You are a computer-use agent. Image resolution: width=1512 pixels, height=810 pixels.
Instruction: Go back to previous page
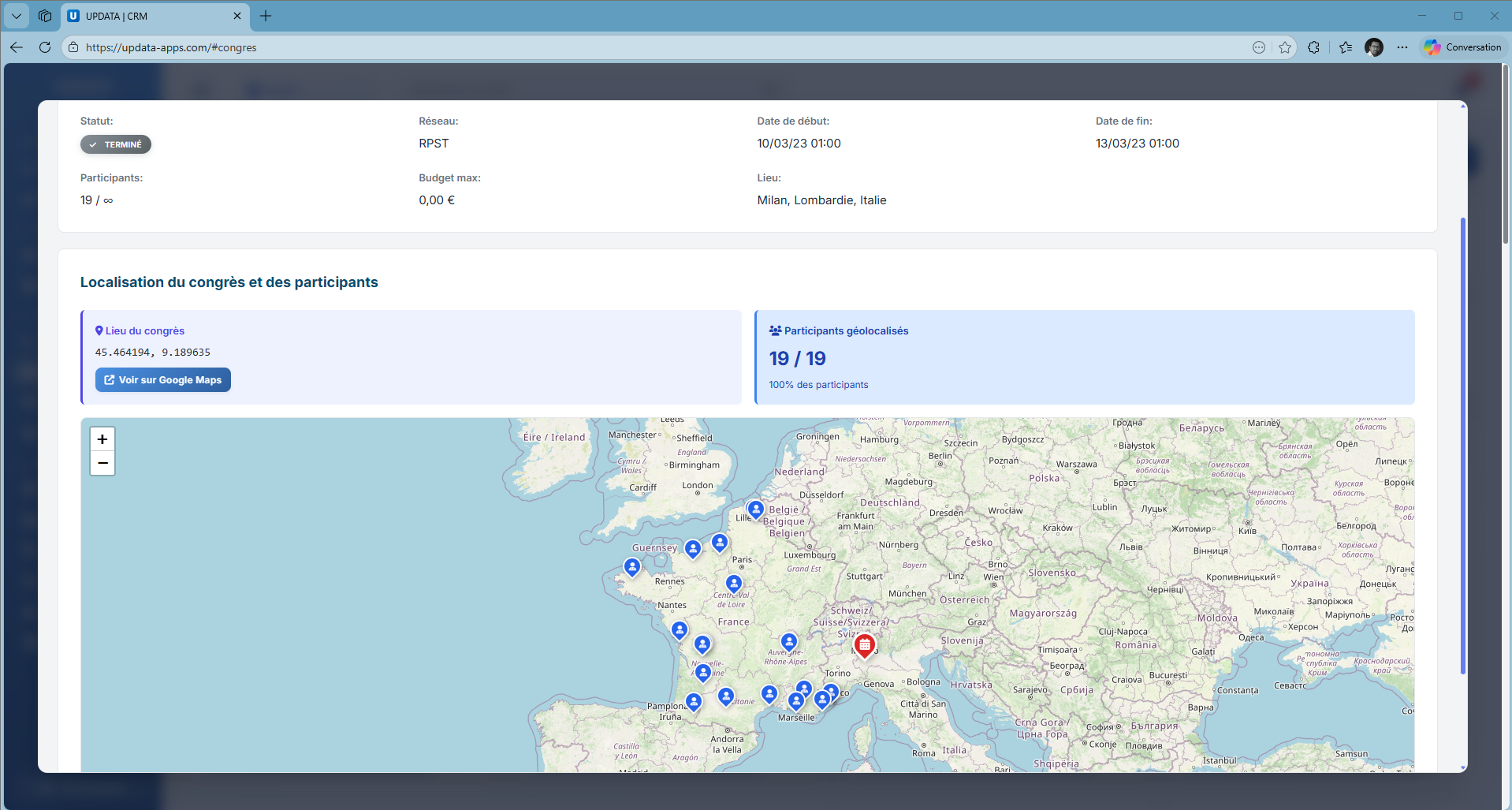[17, 47]
